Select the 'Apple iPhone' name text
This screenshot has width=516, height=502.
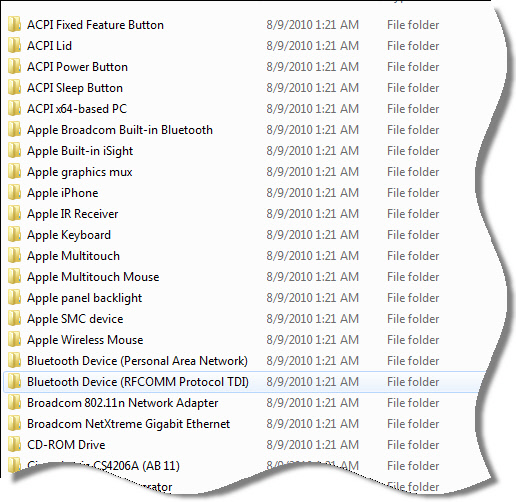coord(63,194)
